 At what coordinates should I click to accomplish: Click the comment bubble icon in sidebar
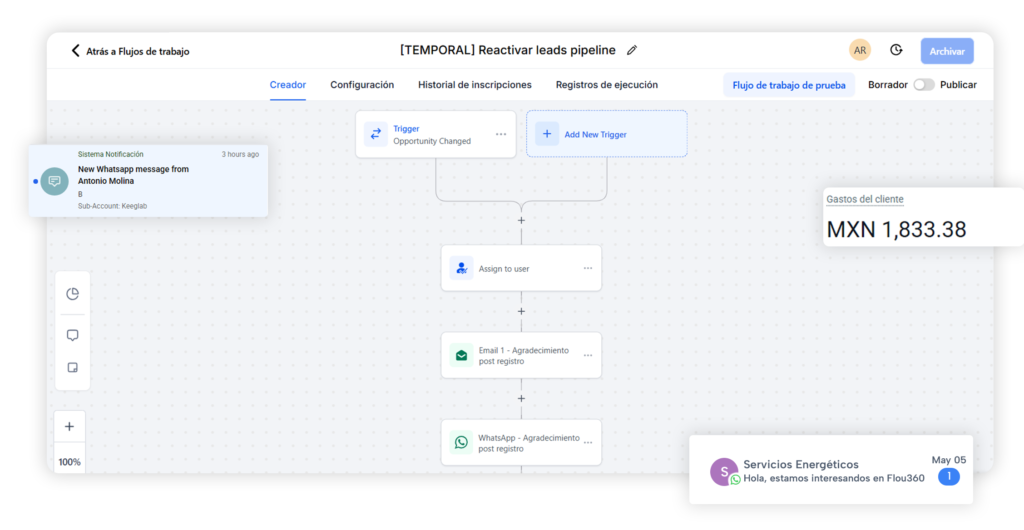point(72,335)
